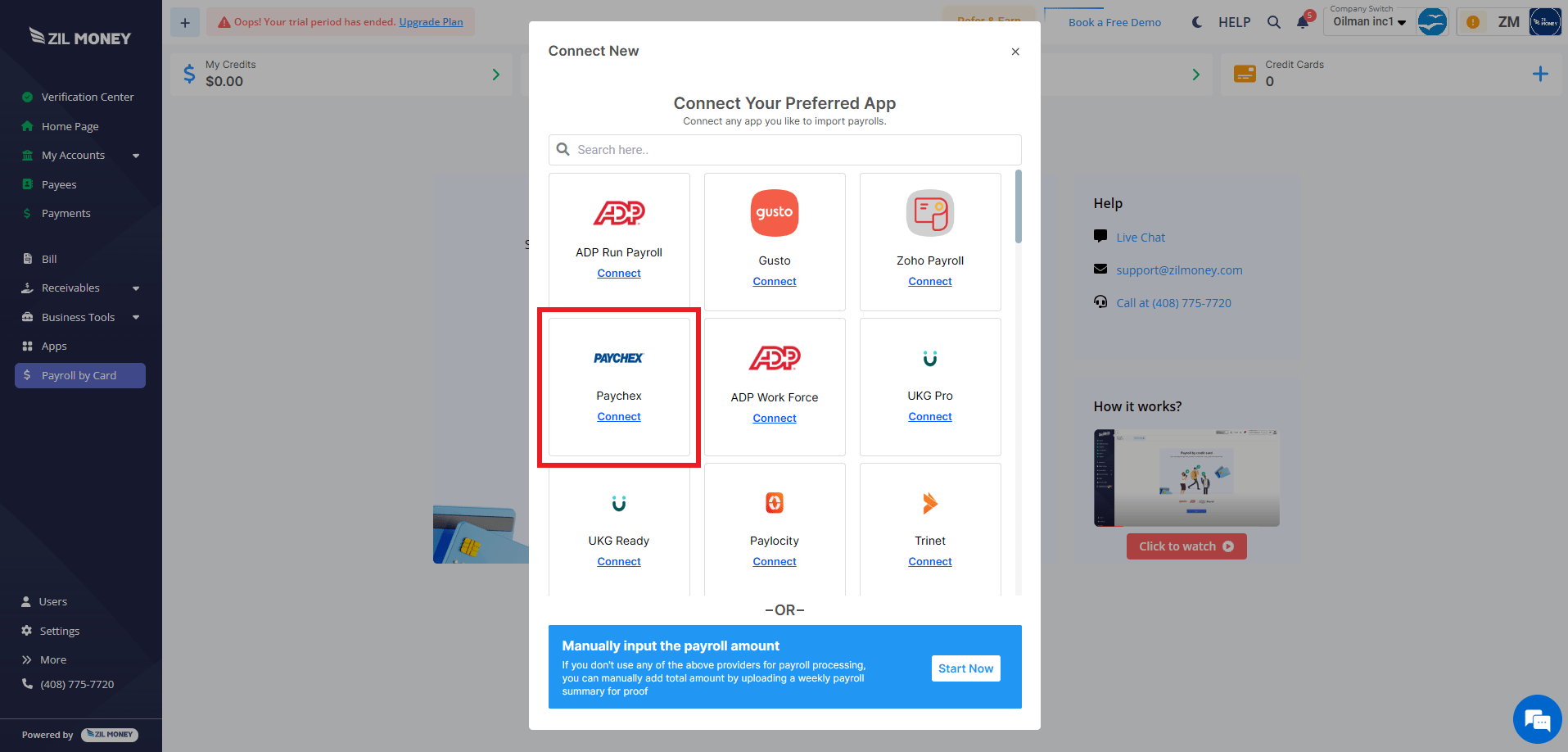Click the Start Now button

click(x=965, y=668)
